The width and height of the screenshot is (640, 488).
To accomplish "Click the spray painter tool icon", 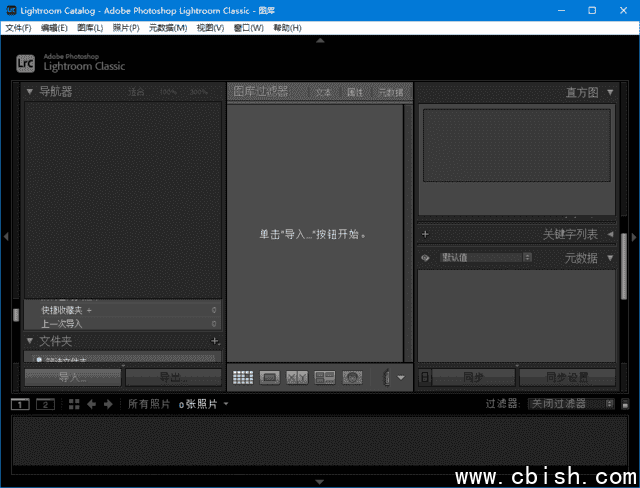I will (x=386, y=377).
